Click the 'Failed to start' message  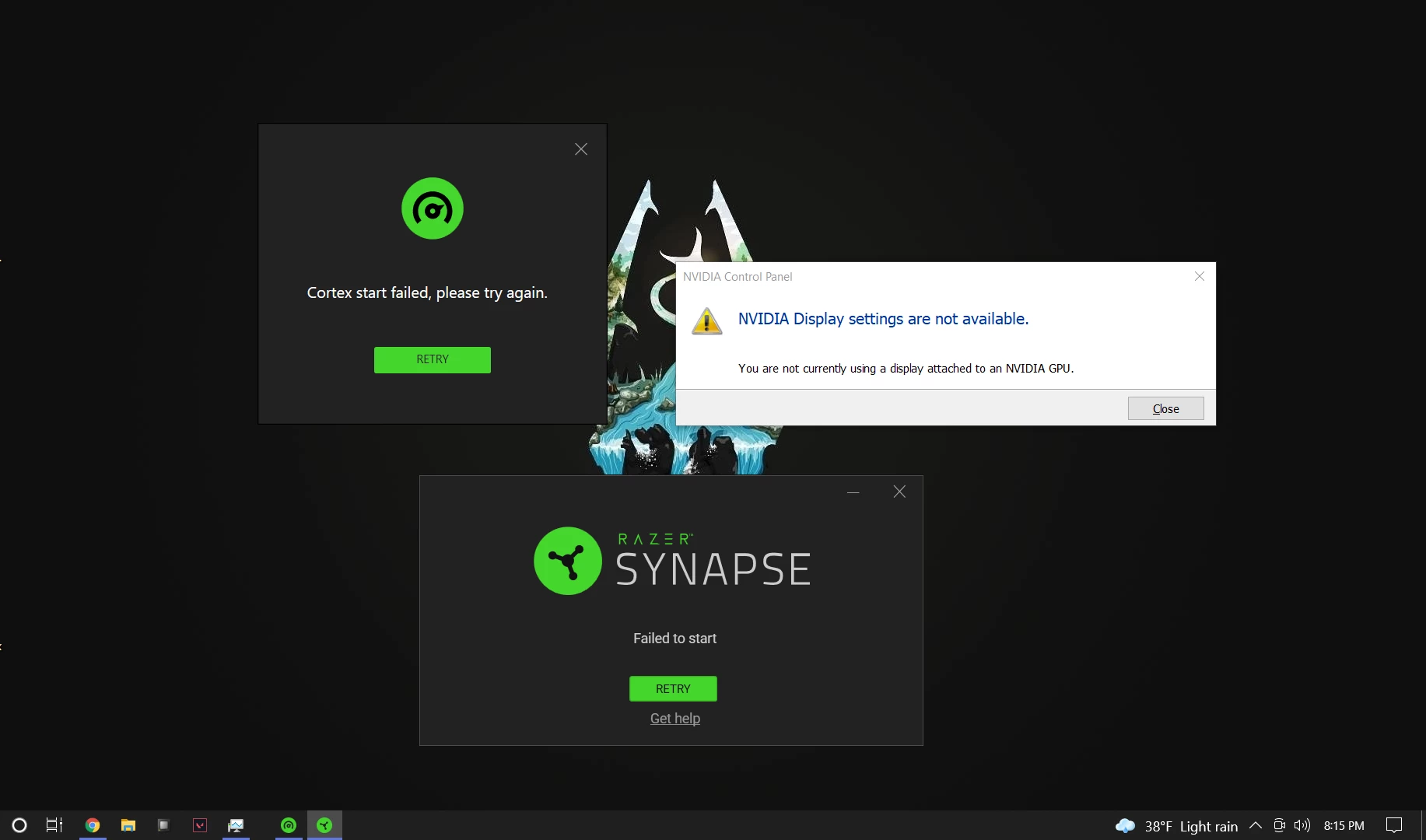tap(674, 639)
